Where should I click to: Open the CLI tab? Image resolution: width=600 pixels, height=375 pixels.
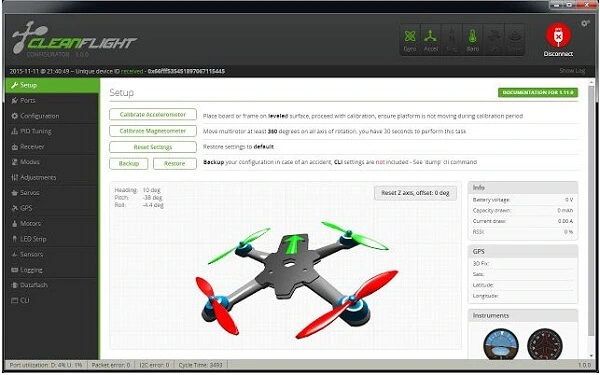[52, 301]
